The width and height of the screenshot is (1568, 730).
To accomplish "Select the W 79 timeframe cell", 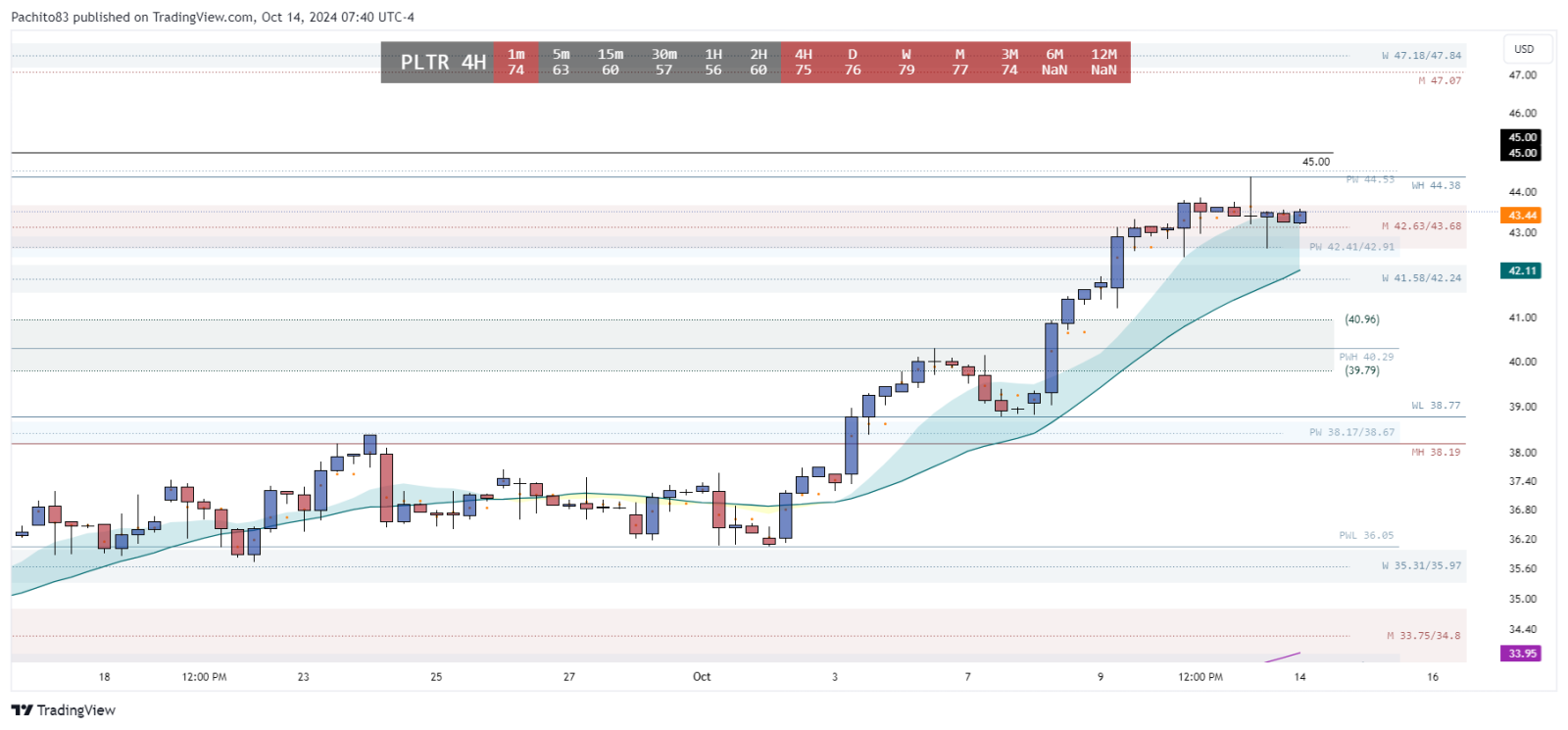I will (906, 62).
